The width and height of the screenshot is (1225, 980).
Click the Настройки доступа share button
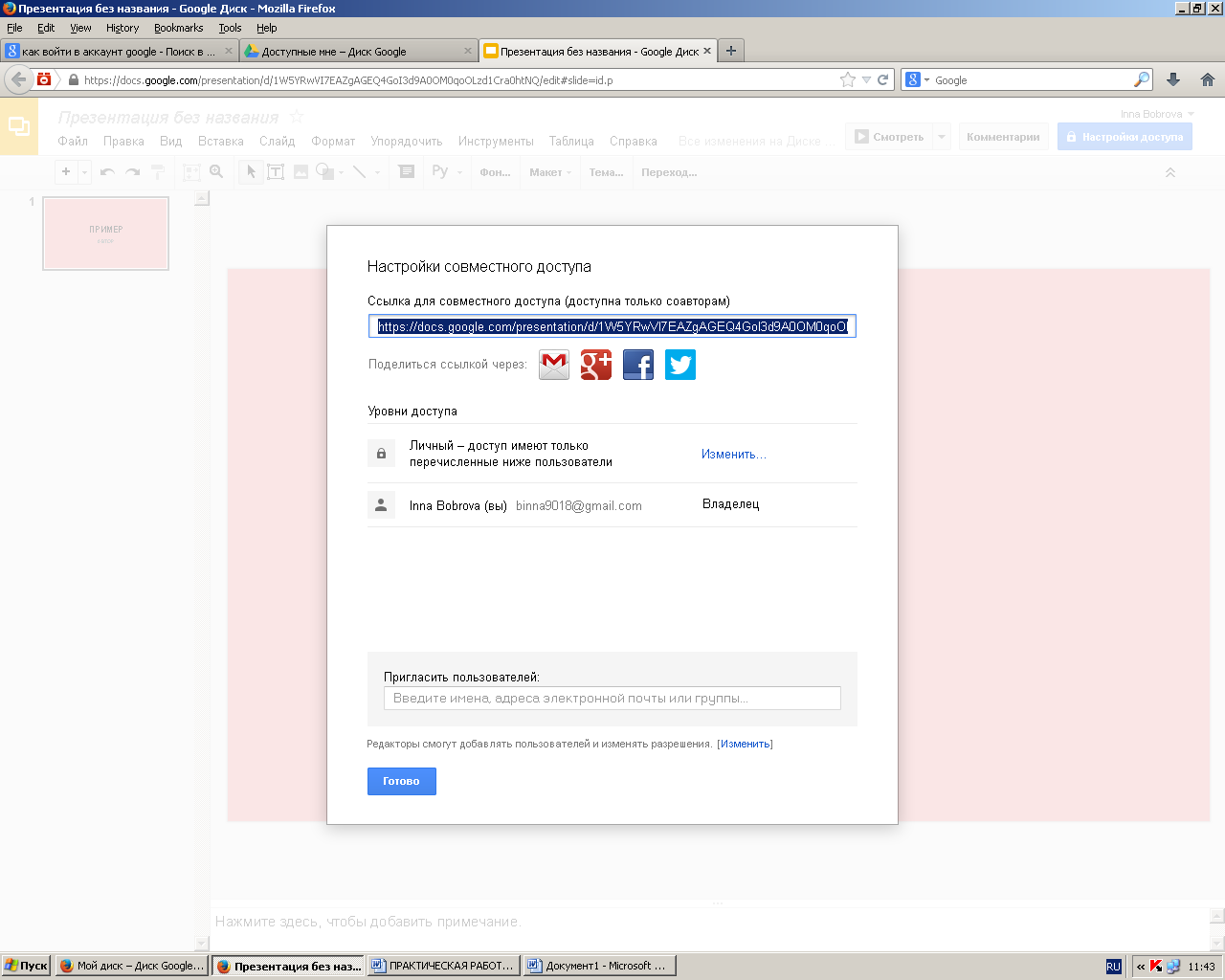pos(1125,137)
